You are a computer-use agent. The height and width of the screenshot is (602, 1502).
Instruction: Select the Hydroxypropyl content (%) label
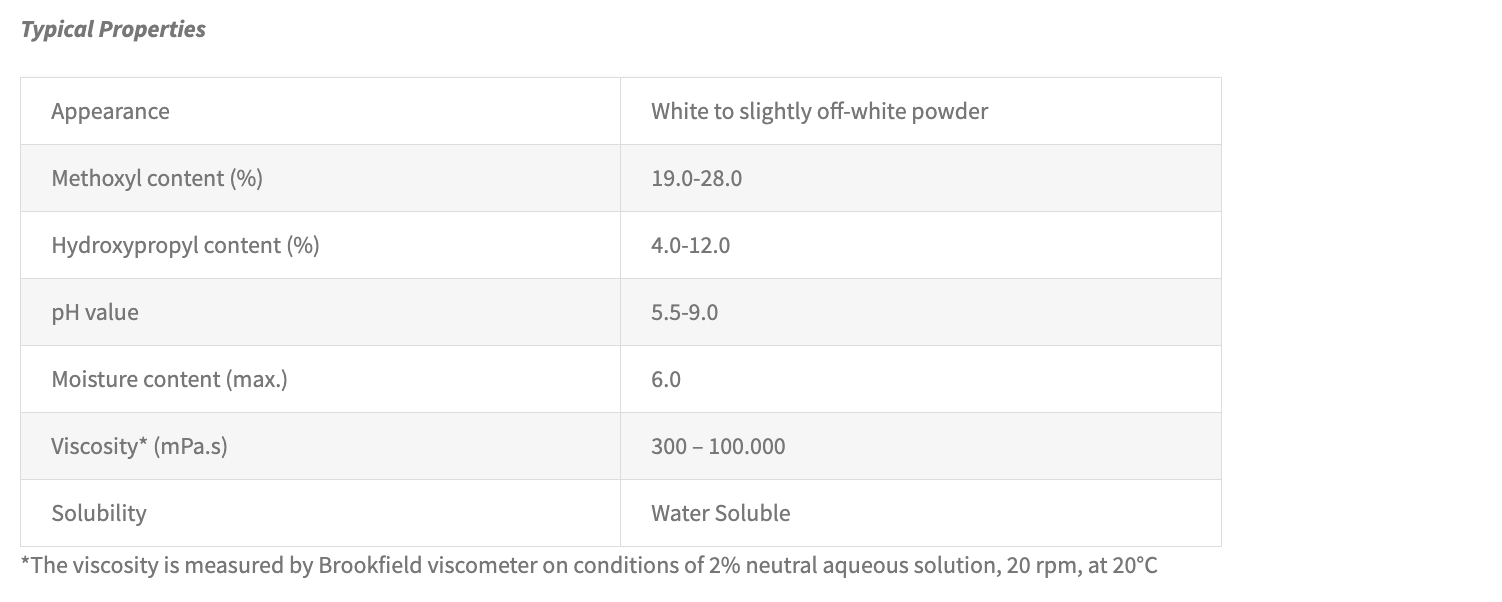(185, 245)
